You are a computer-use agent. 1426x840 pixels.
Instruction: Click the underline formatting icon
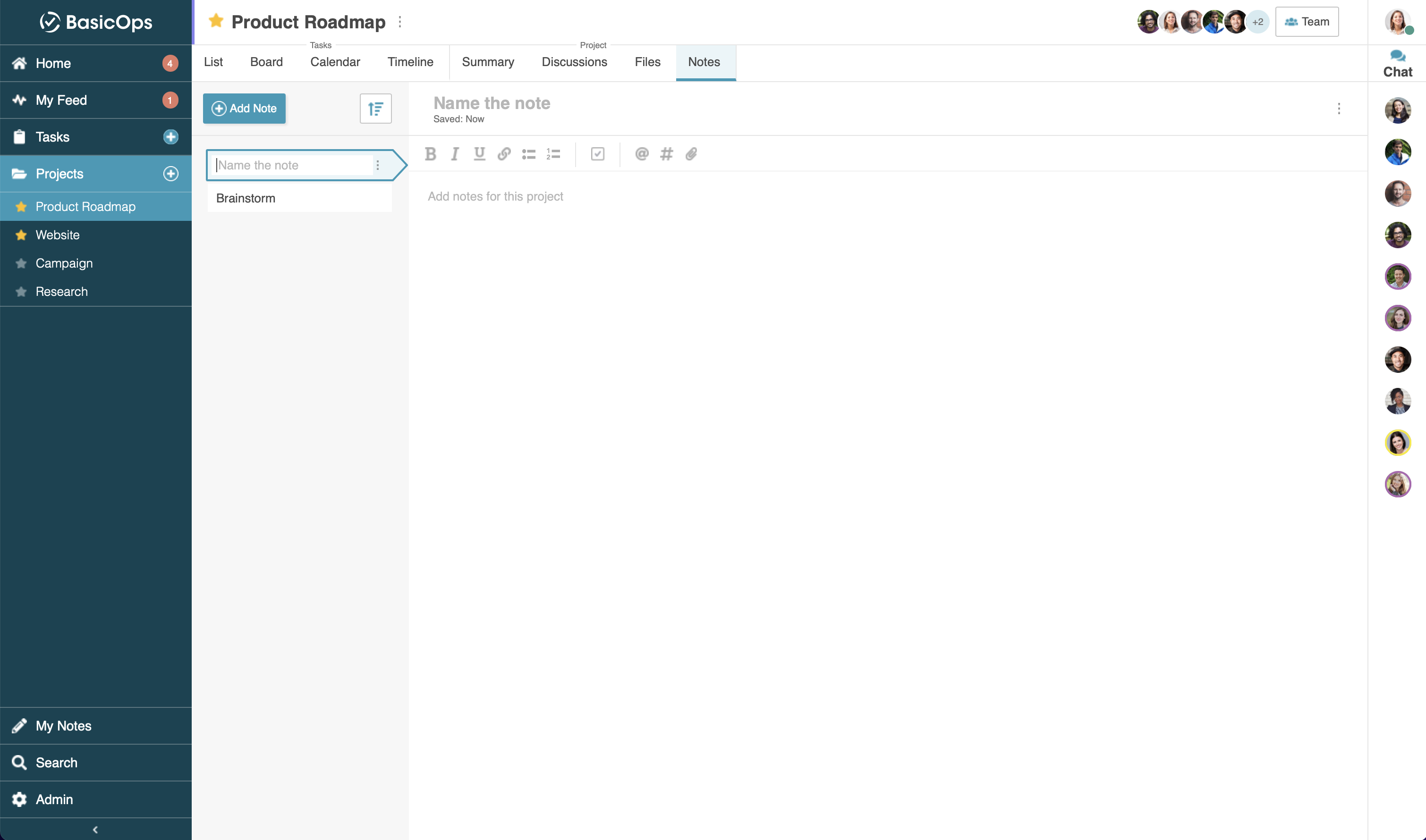(479, 154)
